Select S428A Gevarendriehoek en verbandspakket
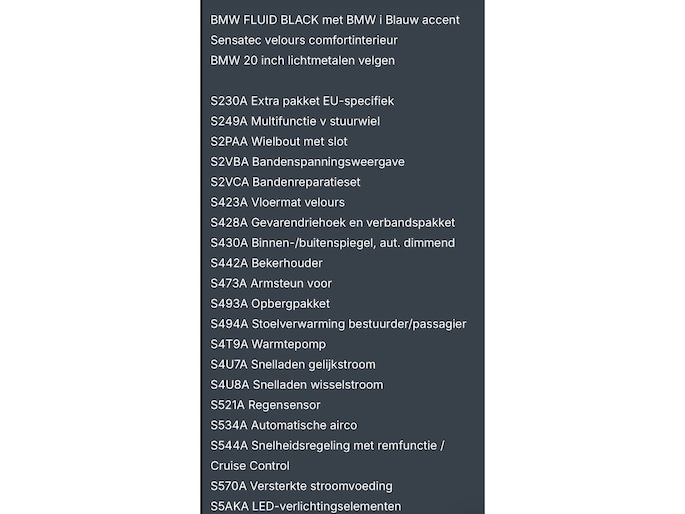 [332, 223]
